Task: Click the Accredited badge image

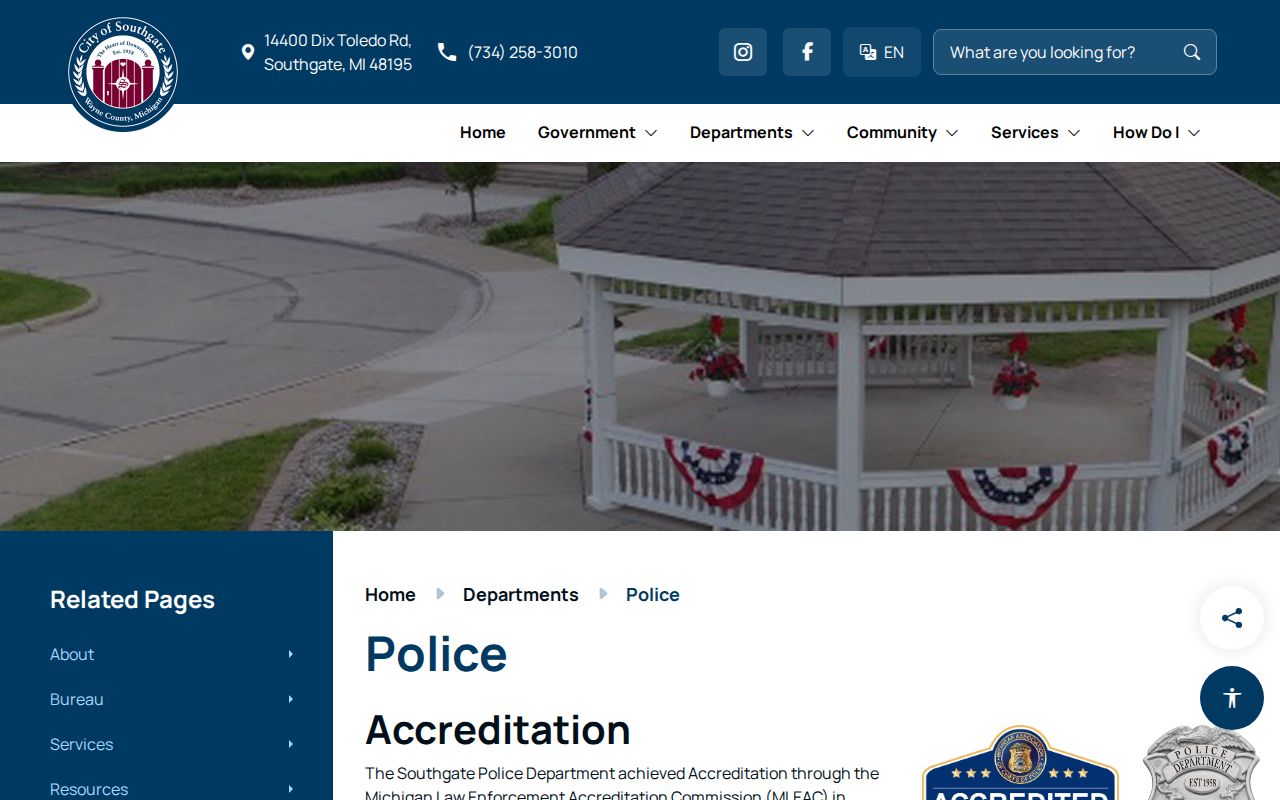Action: 1020,763
